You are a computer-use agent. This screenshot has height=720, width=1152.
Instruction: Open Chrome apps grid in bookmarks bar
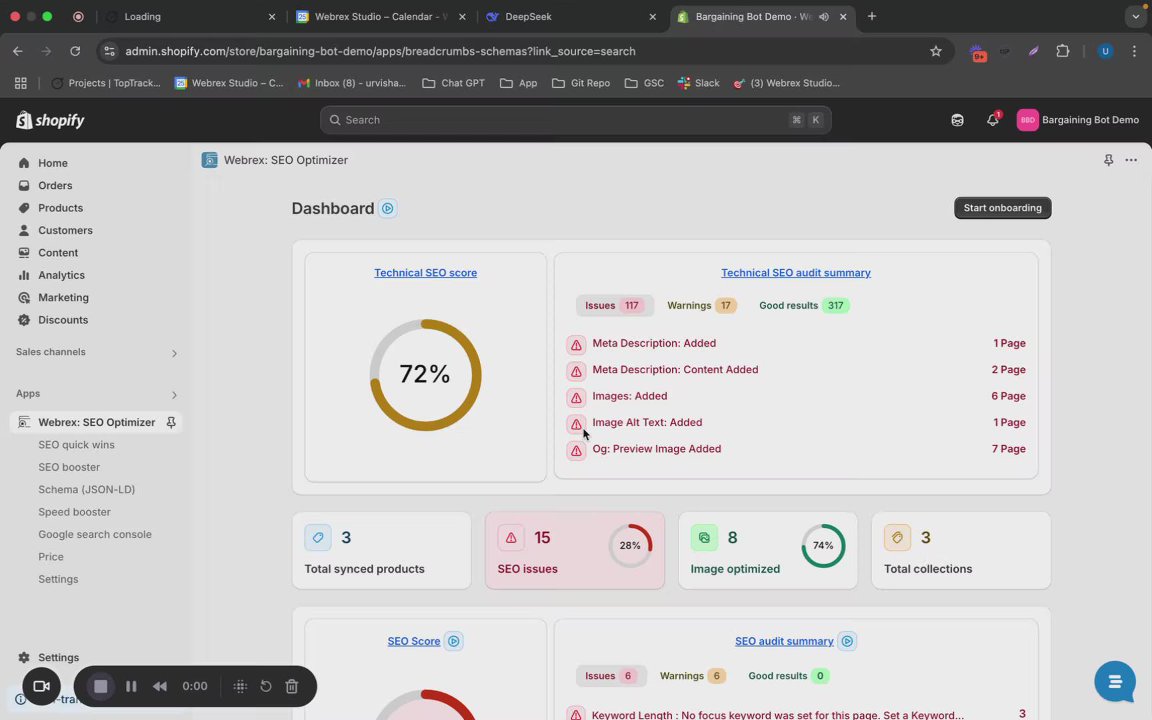point(21,83)
